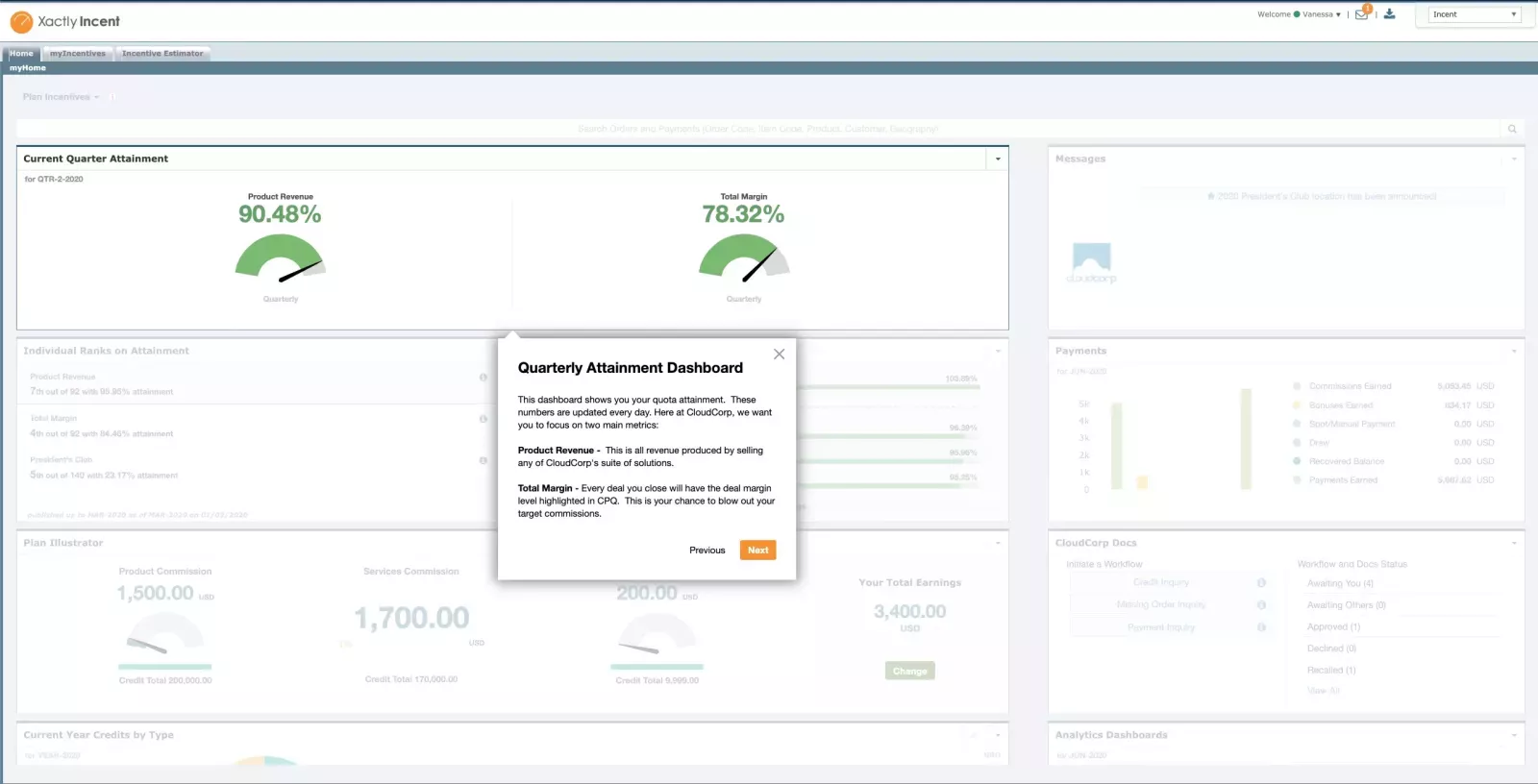Open Awaiting Others (0) documents
The image size is (1538, 784).
tap(1347, 605)
